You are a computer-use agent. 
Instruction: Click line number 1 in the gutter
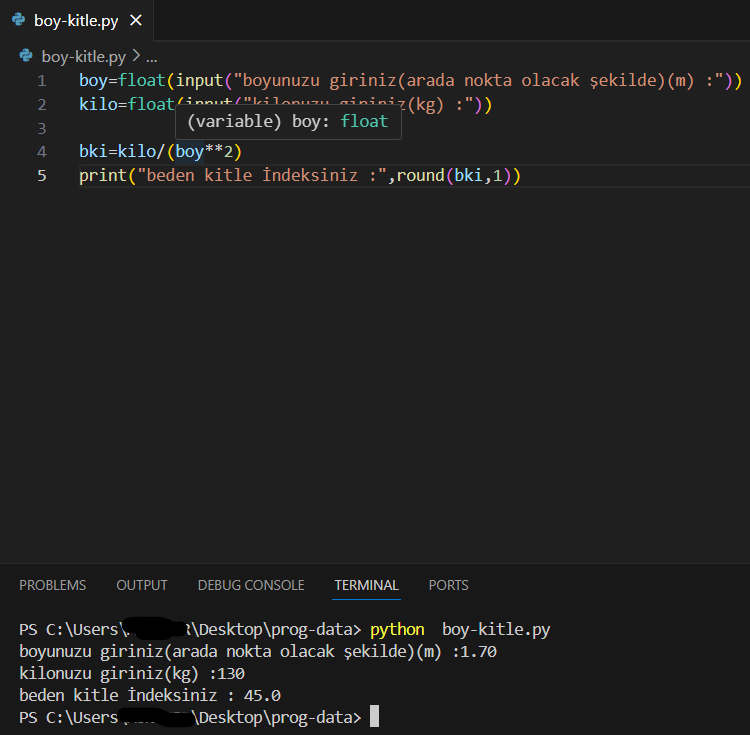(41, 81)
